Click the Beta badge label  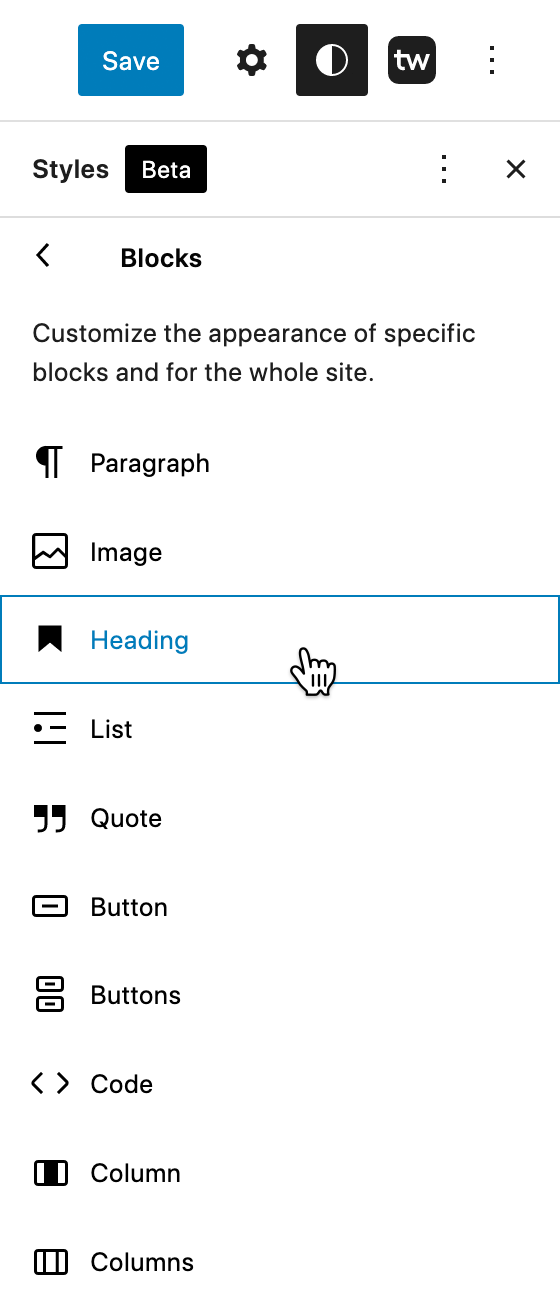click(166, 169)
